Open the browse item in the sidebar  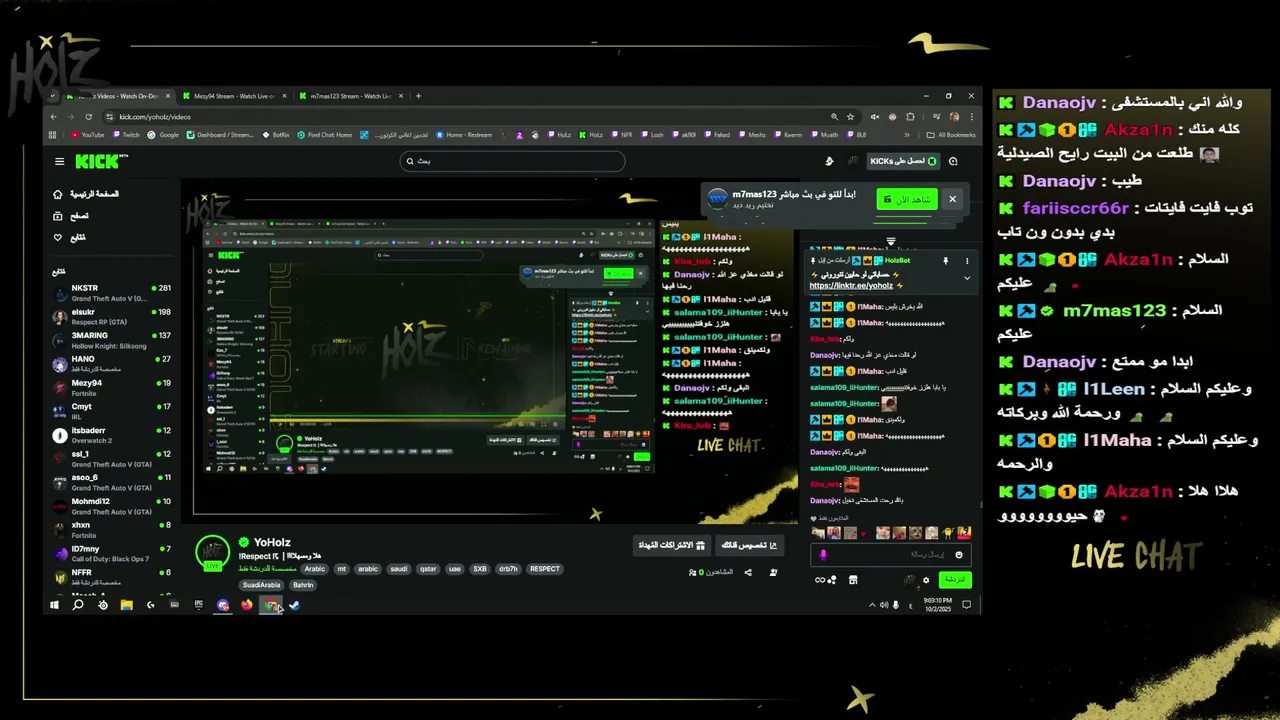(x=72, y=216)
